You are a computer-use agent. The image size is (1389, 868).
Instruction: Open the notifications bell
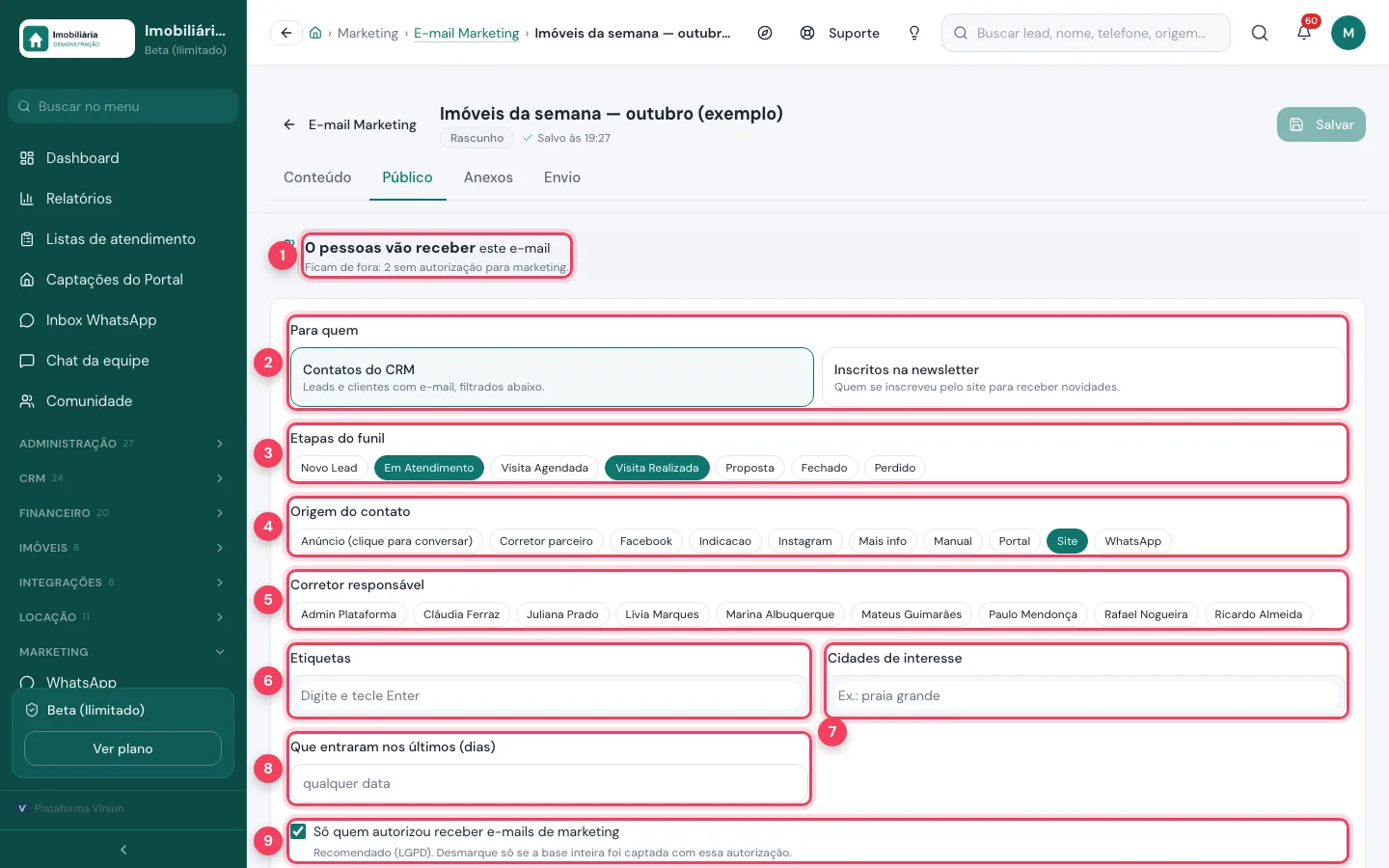point(1304,33)
